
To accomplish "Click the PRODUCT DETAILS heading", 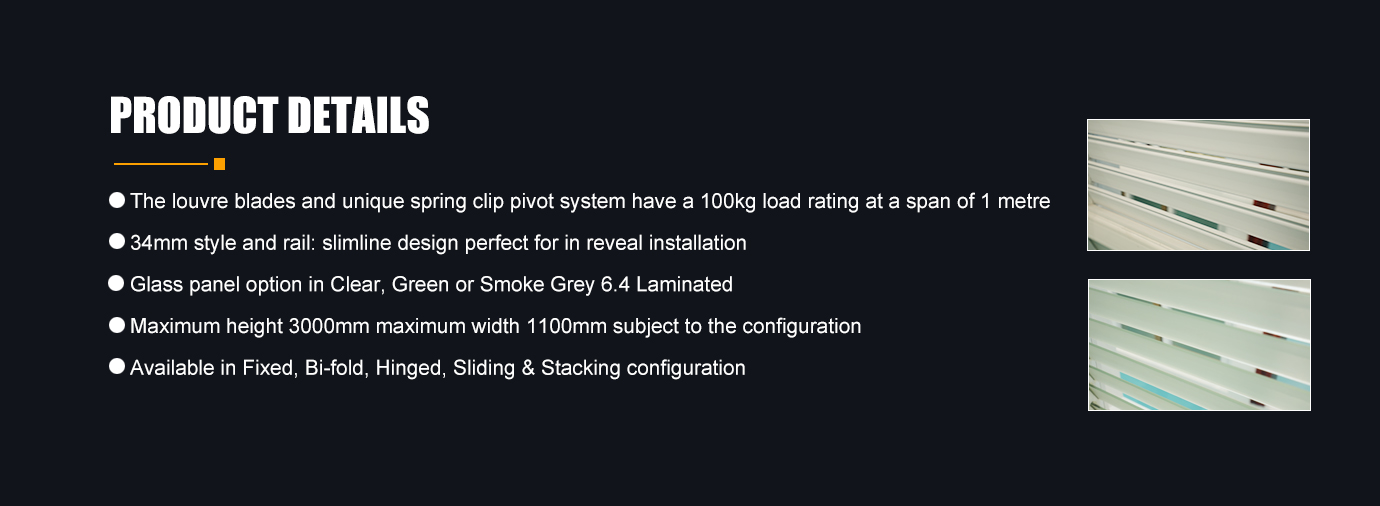I will pyautogui.click(x=269, y=117).
